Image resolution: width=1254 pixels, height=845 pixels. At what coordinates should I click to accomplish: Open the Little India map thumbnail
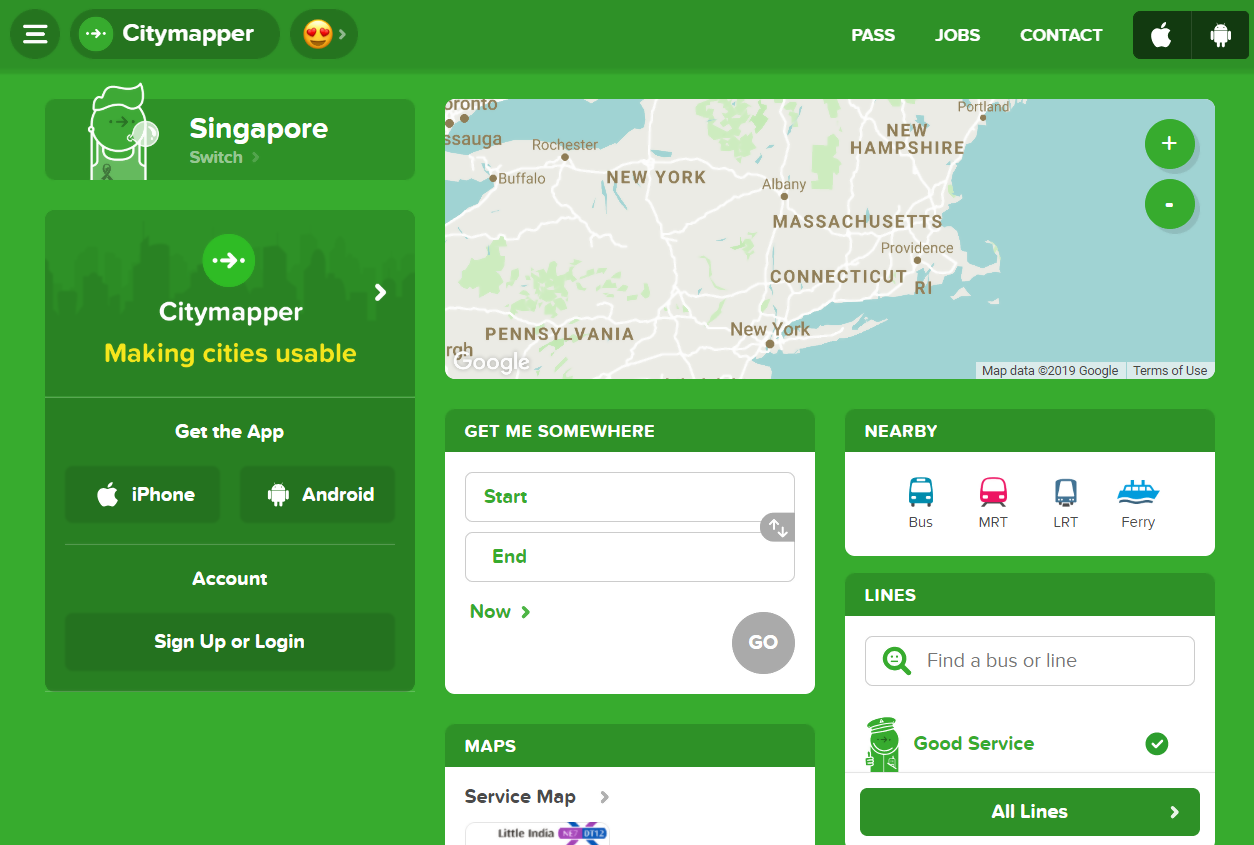click(537, 833)
